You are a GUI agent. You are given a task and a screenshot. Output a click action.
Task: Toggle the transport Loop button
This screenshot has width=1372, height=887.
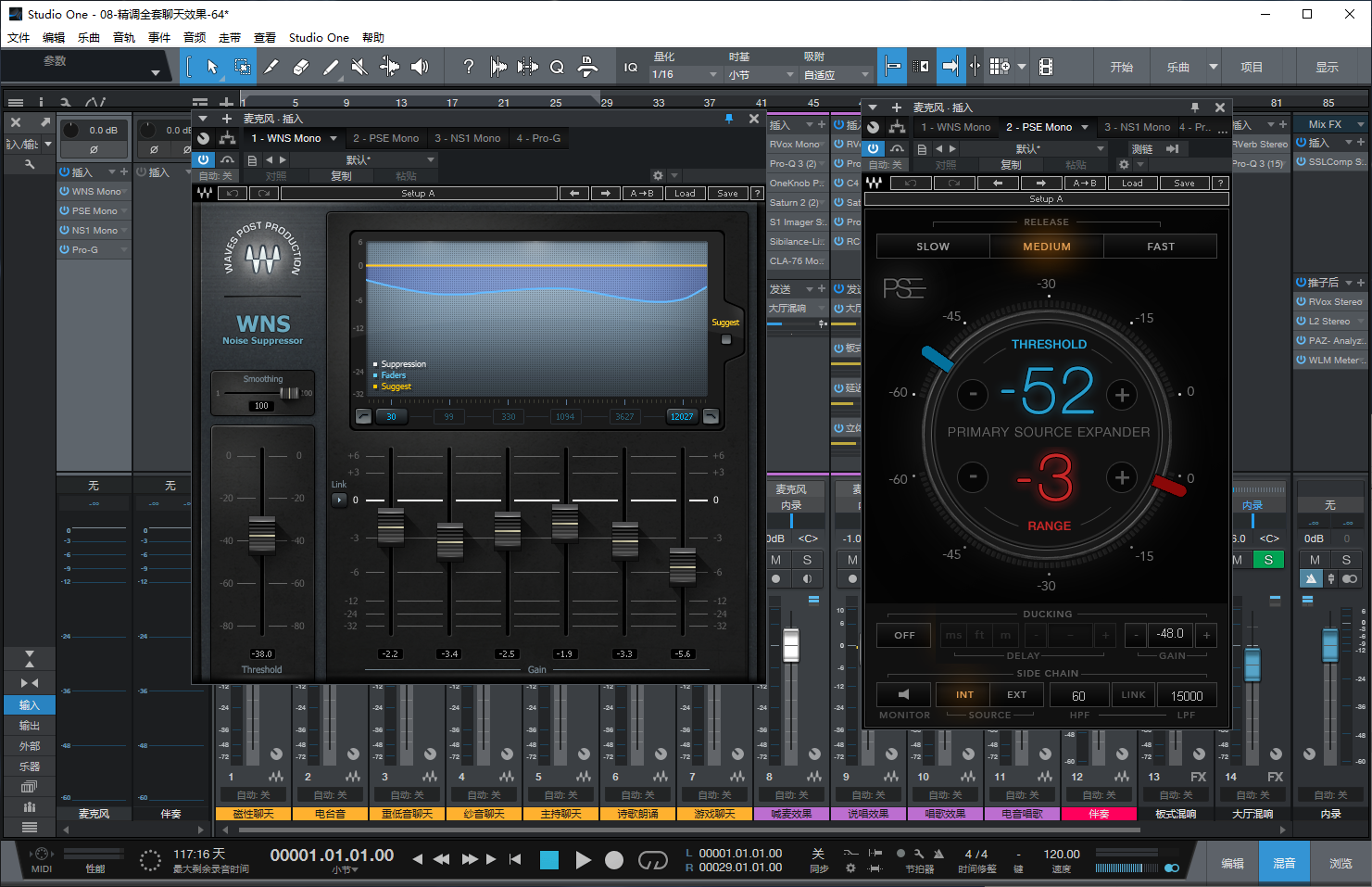coord(652,860)
